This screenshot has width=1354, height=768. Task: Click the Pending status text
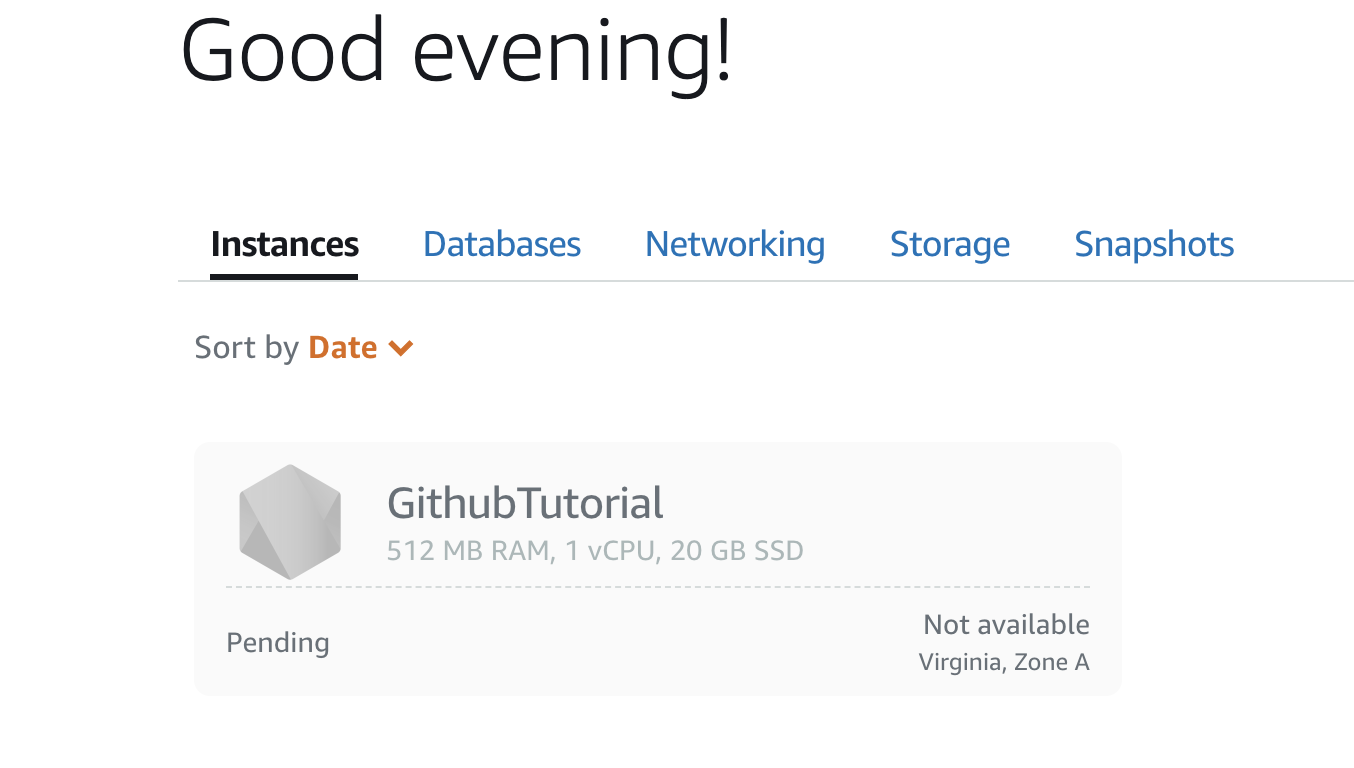278,642
